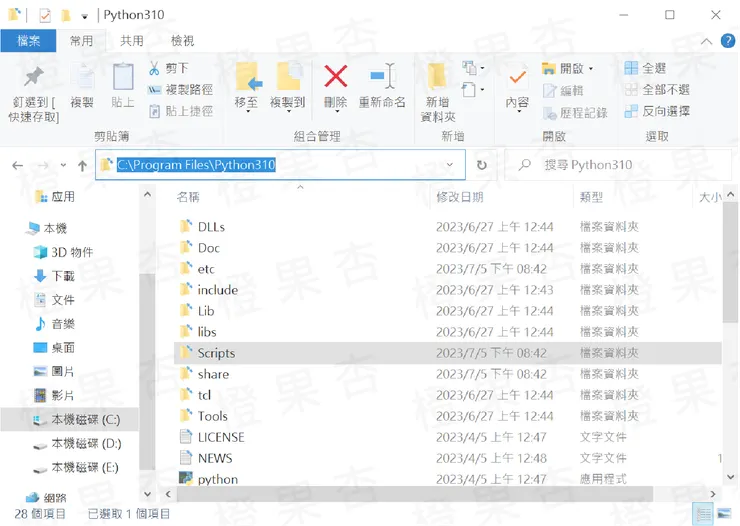Screen dimensions: 740x526
Task: Open the File (檔案) tab
Action: [28, 41]
